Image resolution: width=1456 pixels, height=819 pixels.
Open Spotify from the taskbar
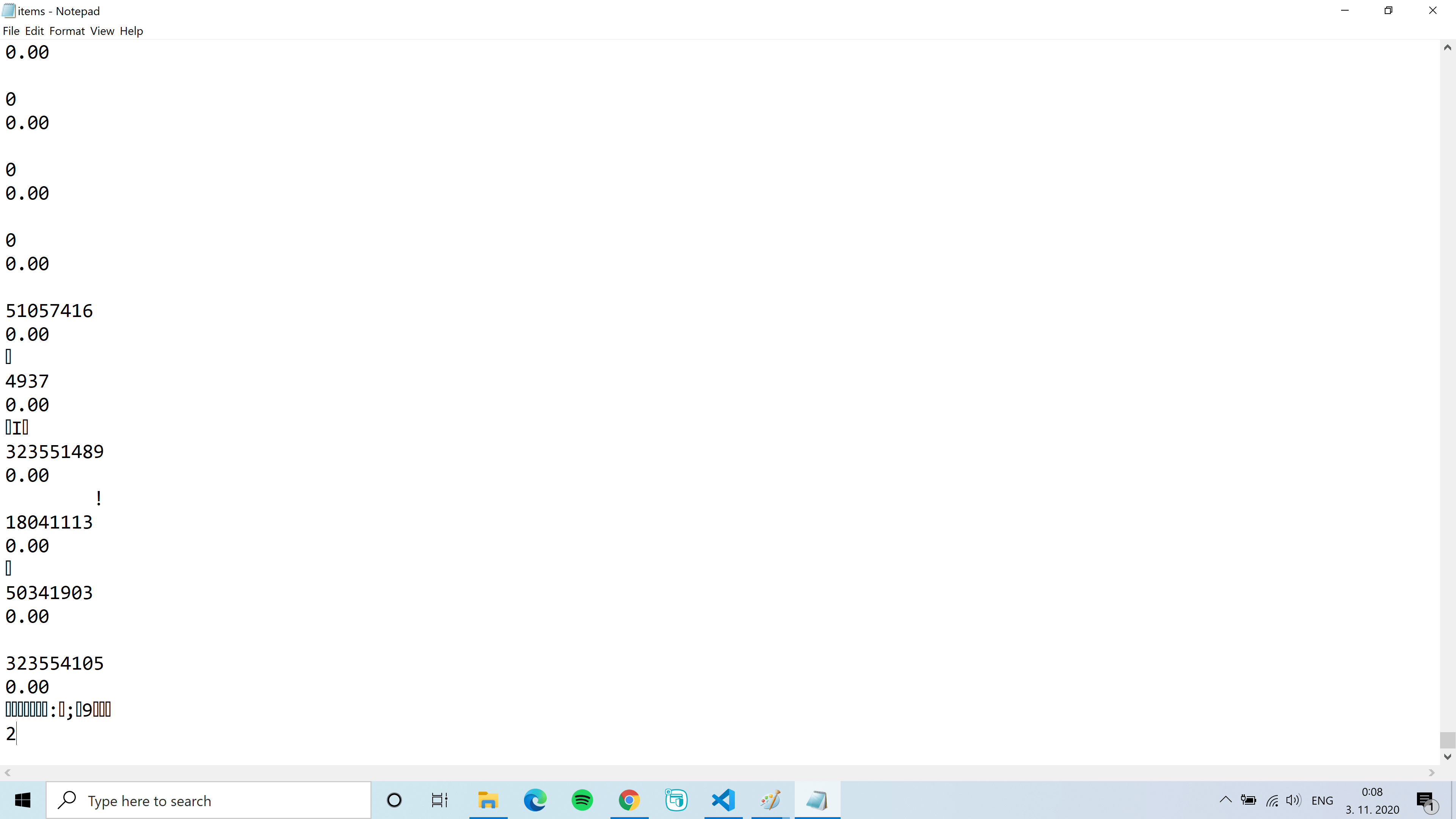582,800
